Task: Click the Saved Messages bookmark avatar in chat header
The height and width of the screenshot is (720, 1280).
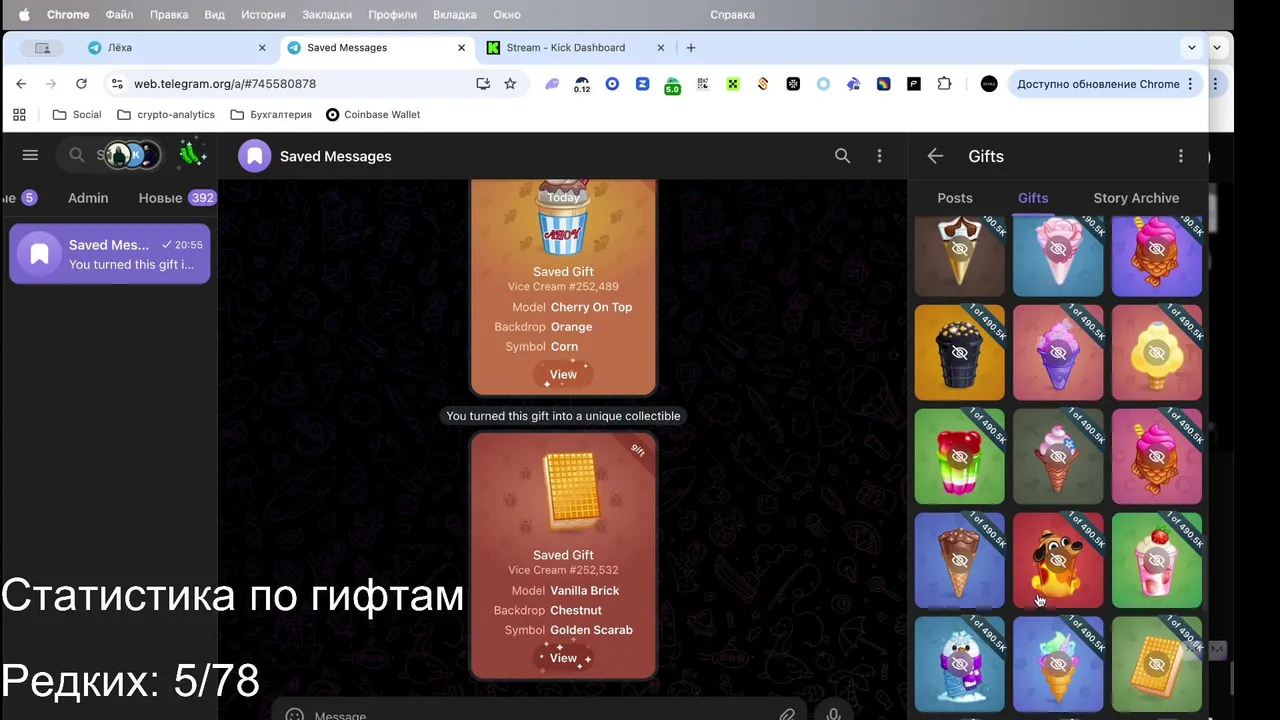Action: [255, 156]
